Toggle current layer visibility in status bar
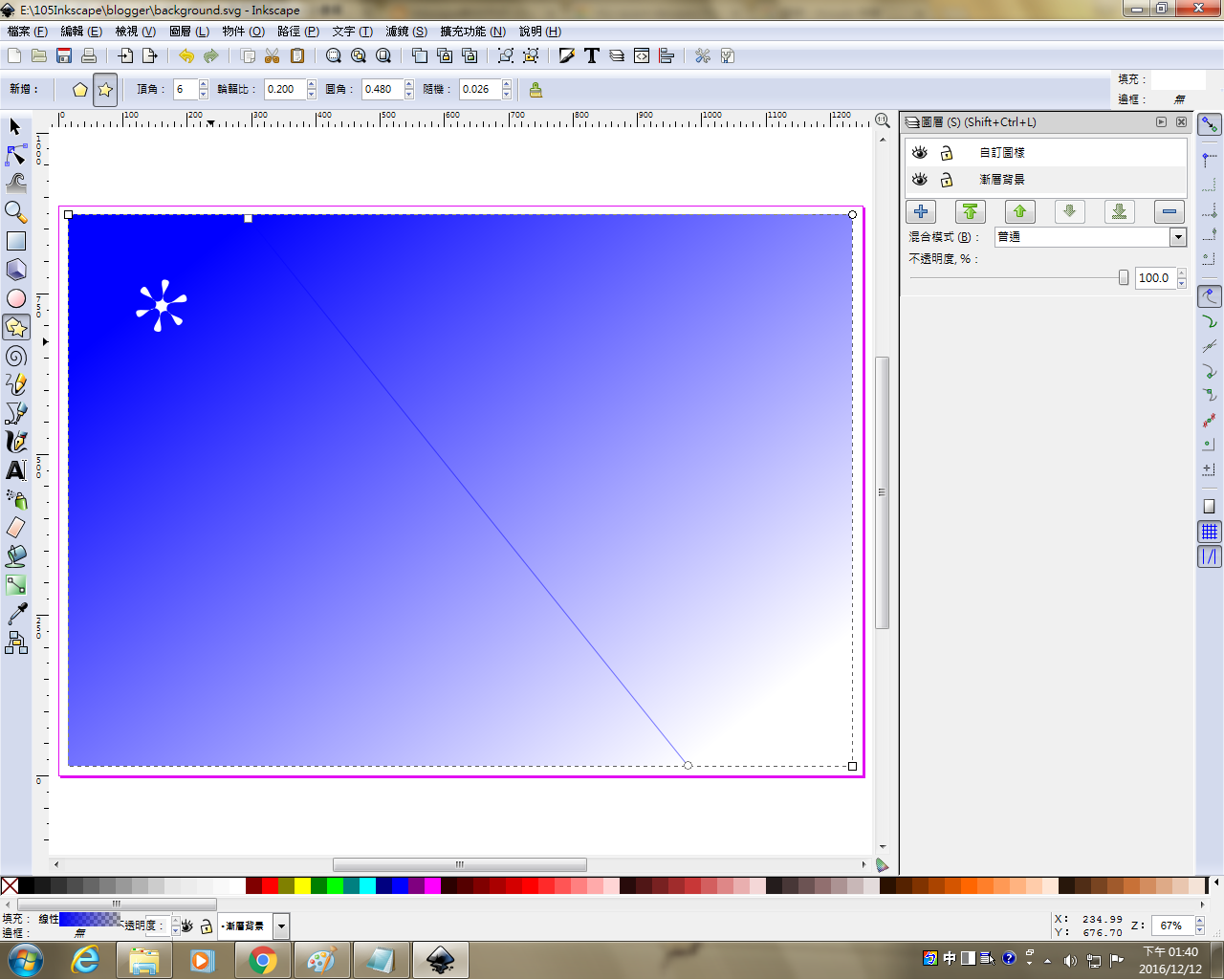This screenshot has width=1224, height=980. pyautogui.click(x=188, y=926)
